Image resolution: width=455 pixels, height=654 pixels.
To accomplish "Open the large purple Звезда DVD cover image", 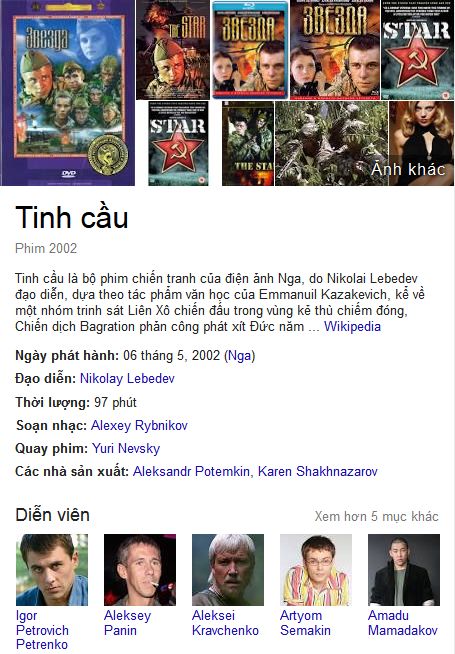I will tap(67, 93).
